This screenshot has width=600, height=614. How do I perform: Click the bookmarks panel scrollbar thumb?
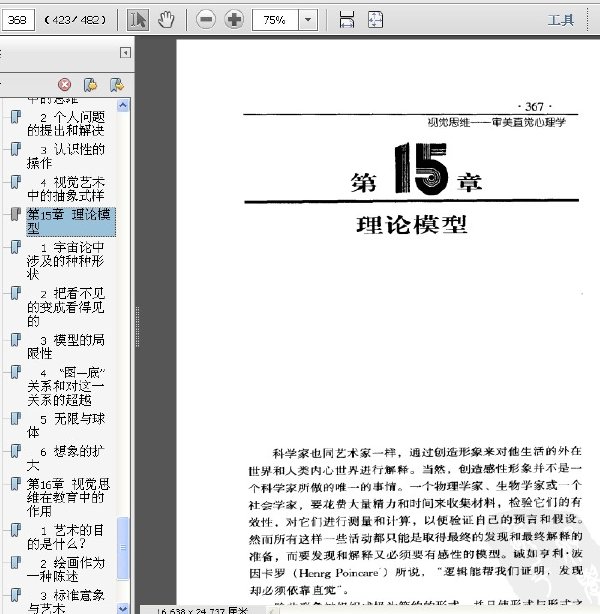pos(123,548)
